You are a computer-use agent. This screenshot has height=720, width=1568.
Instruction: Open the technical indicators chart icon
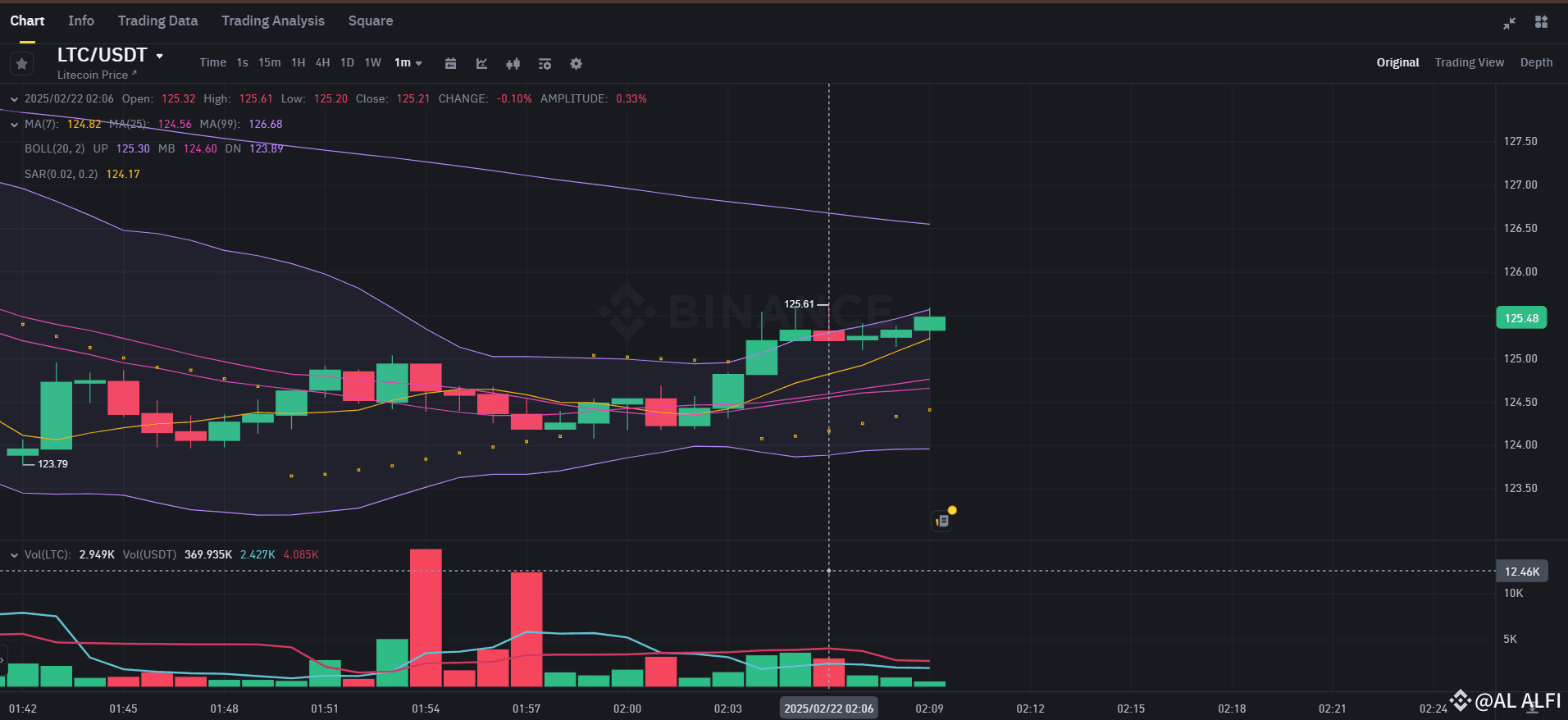pos(481,63)
